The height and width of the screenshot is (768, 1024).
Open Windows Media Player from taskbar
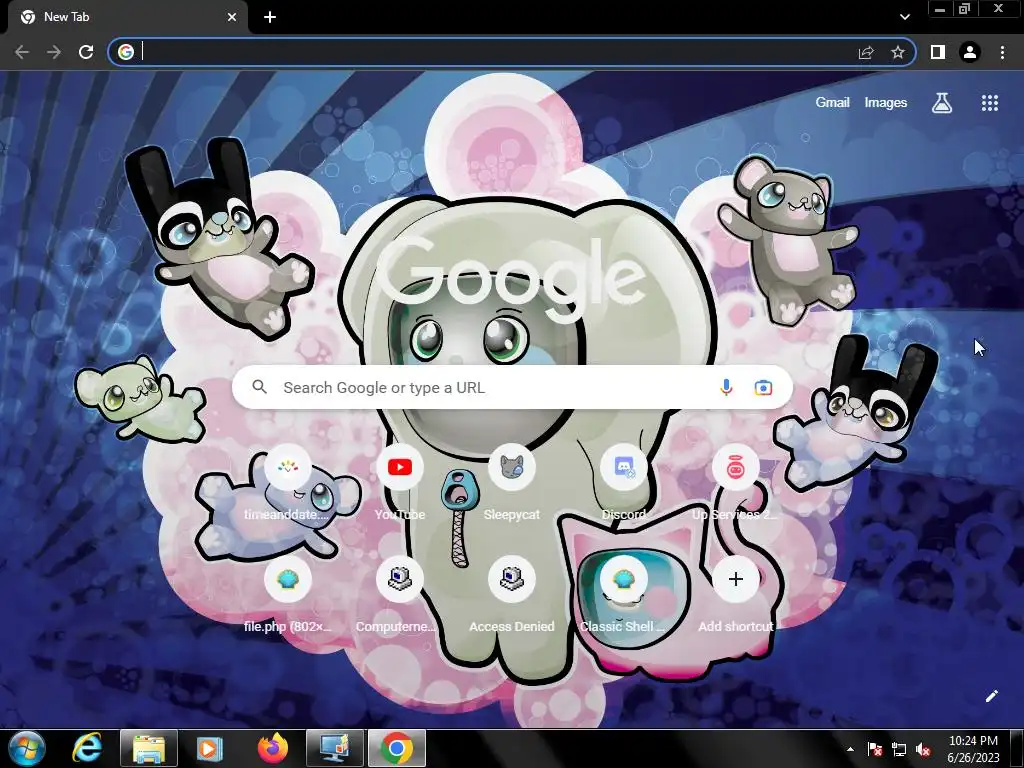pos(210,748)
